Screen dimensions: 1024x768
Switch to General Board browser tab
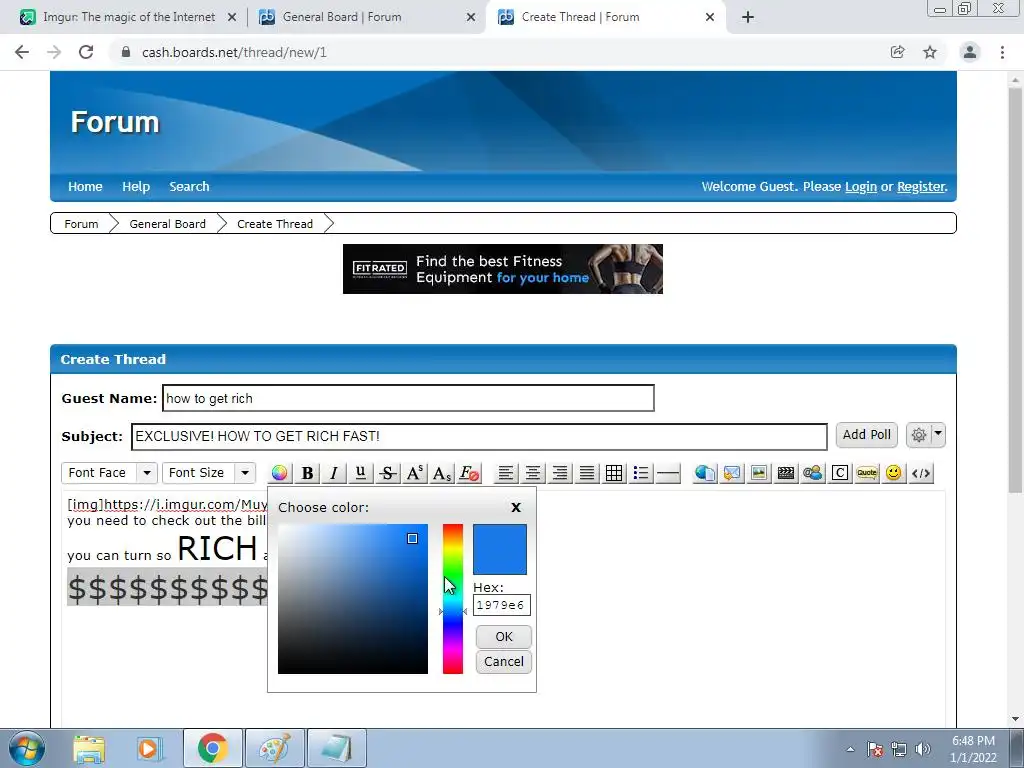tap(367, 17)
